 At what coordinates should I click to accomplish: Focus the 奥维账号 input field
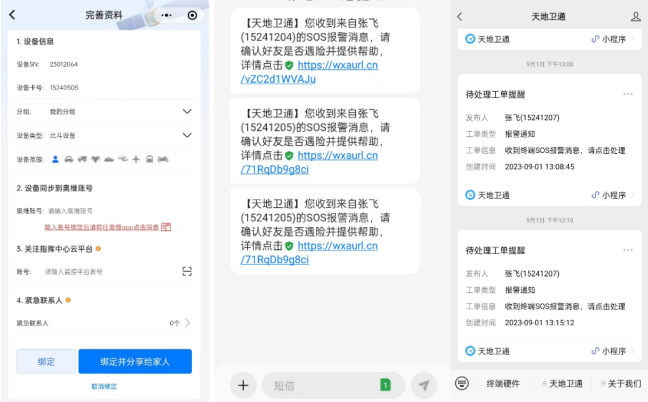click(x=118, y=211)
